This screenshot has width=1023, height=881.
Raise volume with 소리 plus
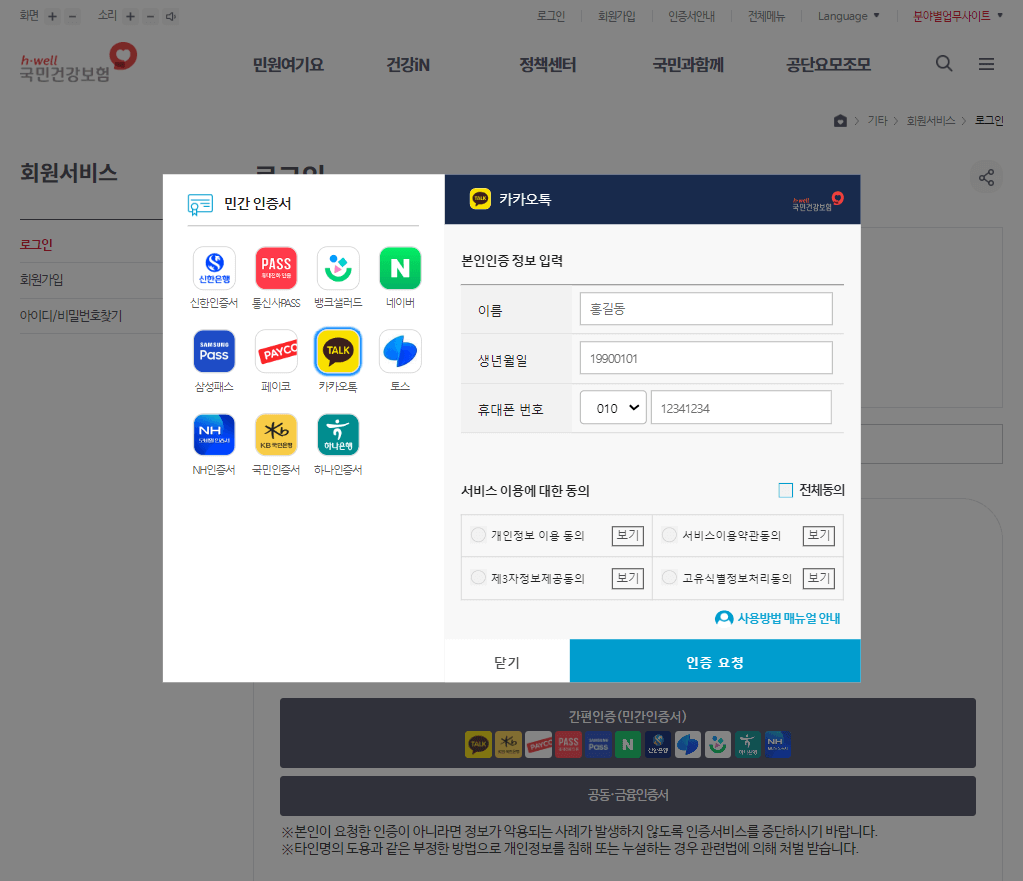pyautogui.click(x=130, y=16)
